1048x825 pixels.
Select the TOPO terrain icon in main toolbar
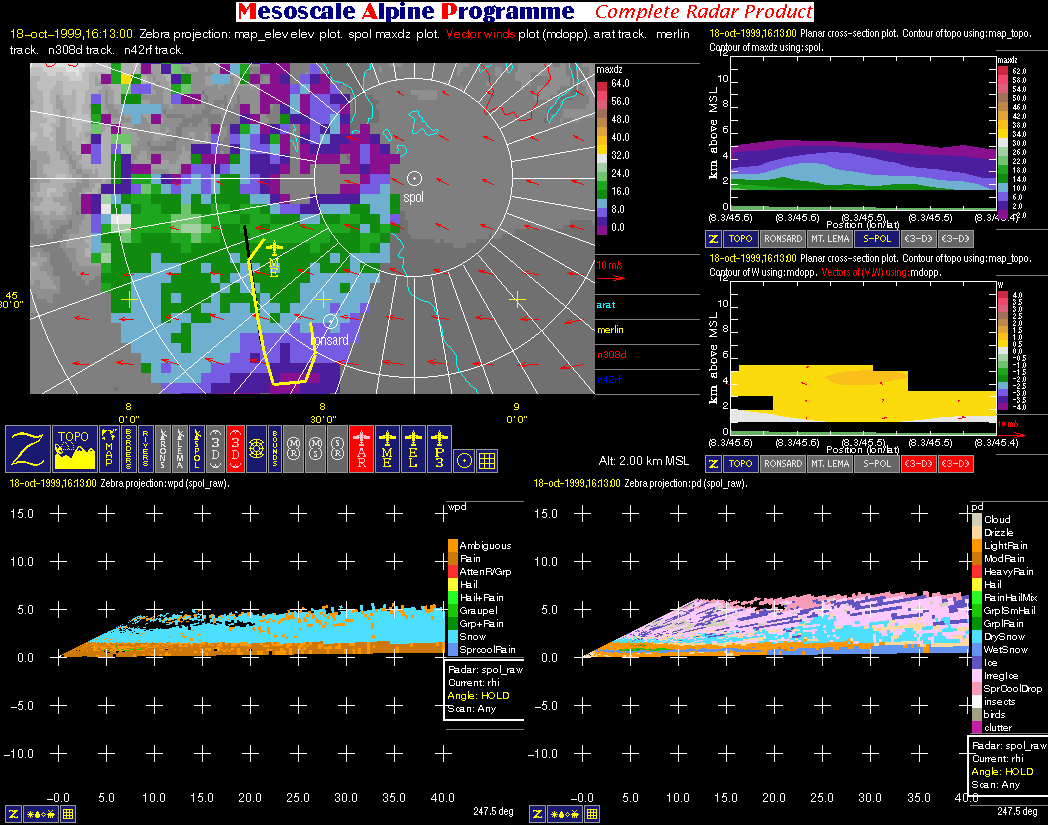(x=74, y=448)
